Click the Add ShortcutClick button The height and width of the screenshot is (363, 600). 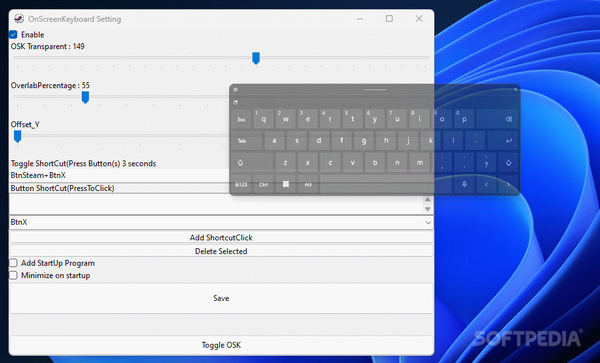click(x=221, y=238)
